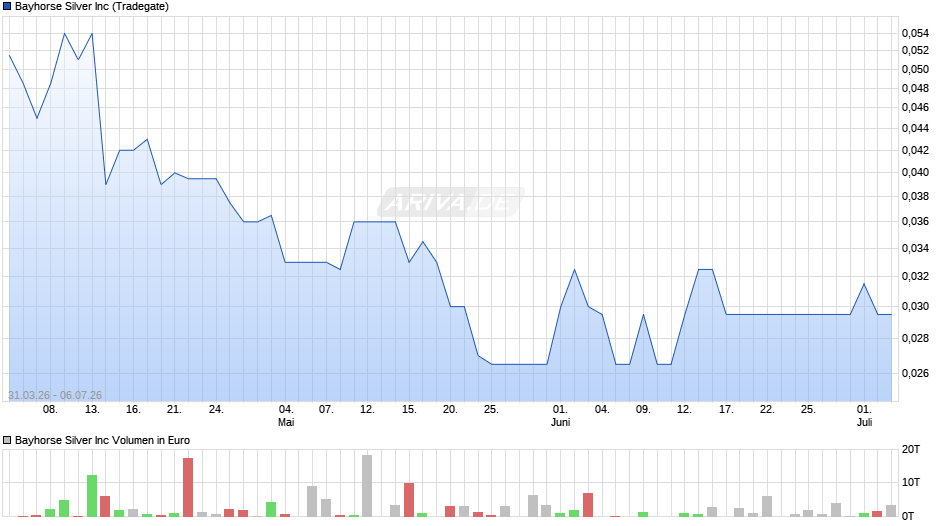
Task: Click the price axis label 0,044
Action: [915, 128]
